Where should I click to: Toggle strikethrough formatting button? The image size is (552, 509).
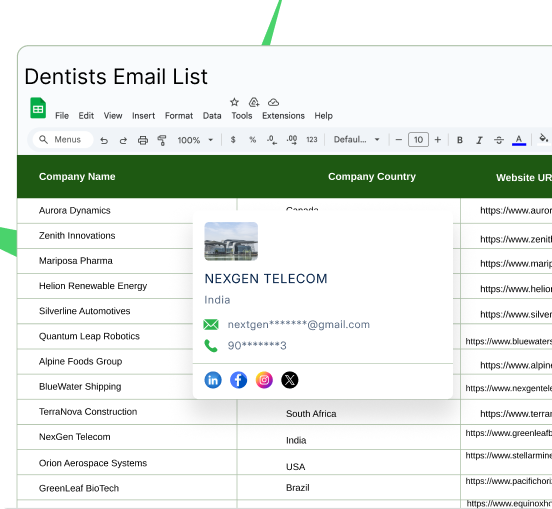[x=498, y=140]
